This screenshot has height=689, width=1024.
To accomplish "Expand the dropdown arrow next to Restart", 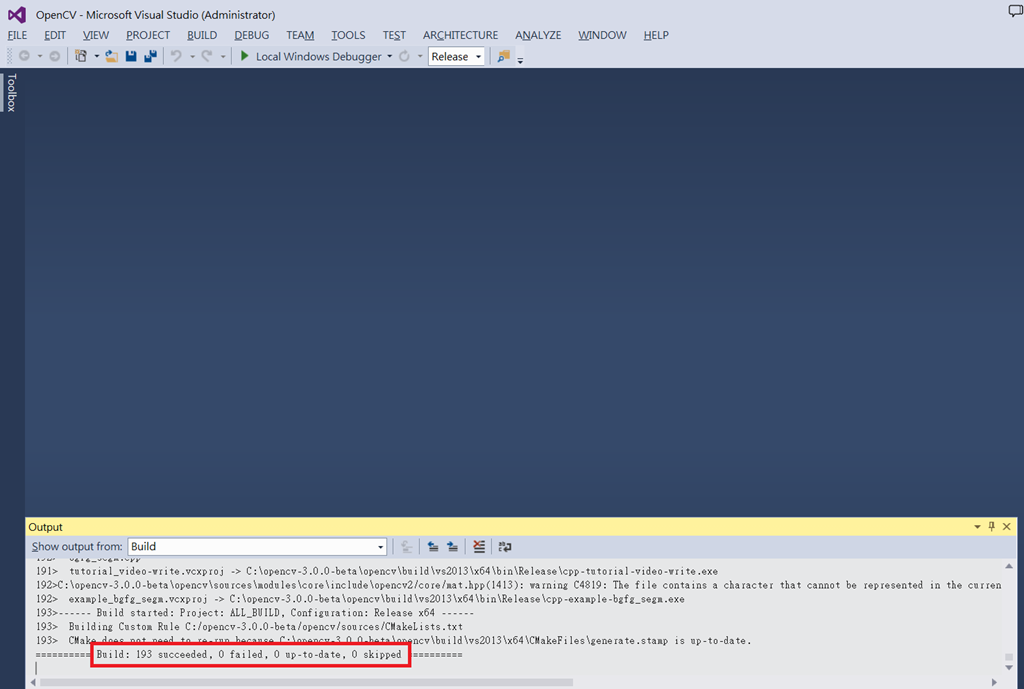I will 420,56.
